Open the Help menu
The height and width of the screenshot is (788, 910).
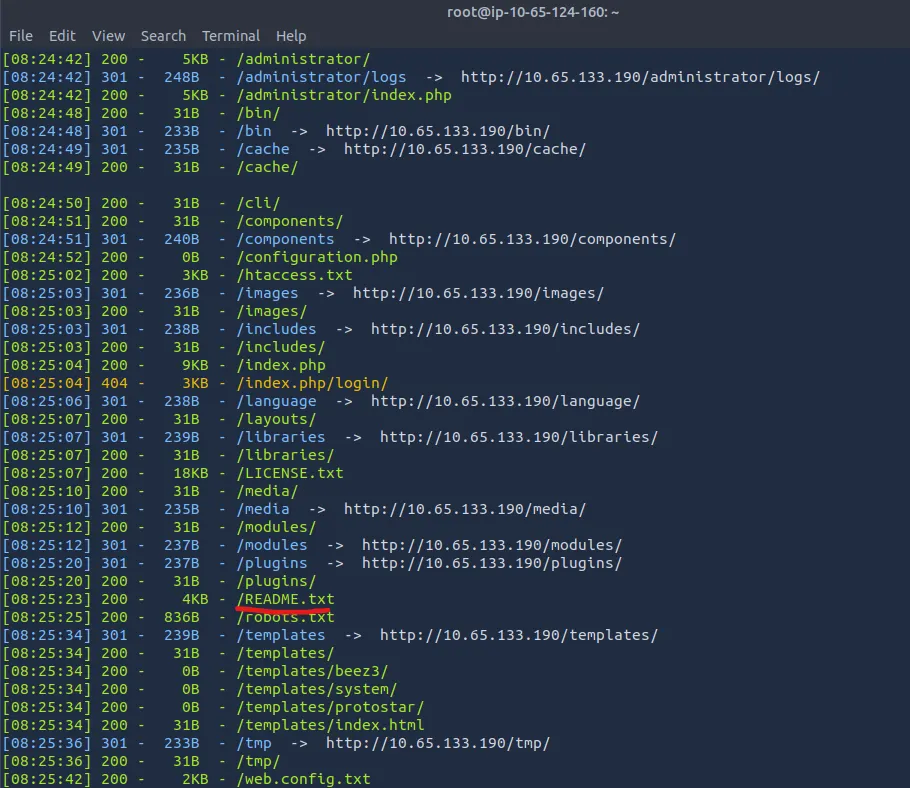pos(291,36)
